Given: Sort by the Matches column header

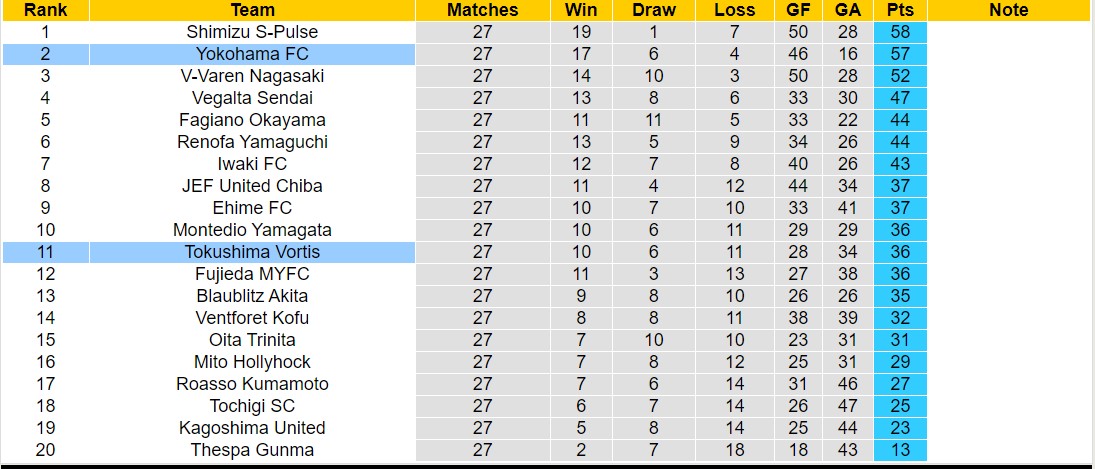Looking at the screenshot, I should [482, 10].
